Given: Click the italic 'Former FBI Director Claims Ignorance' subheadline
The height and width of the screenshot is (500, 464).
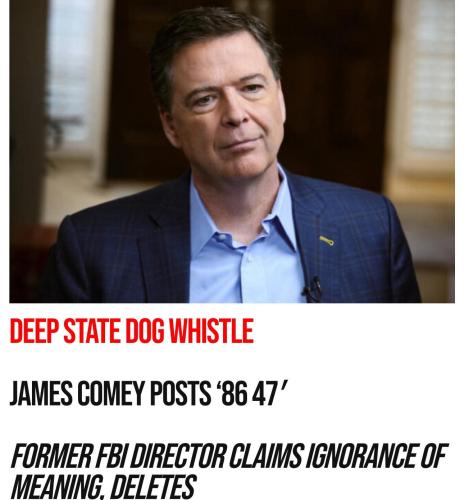Looking at the screenshot, I should tap(229, 471).
